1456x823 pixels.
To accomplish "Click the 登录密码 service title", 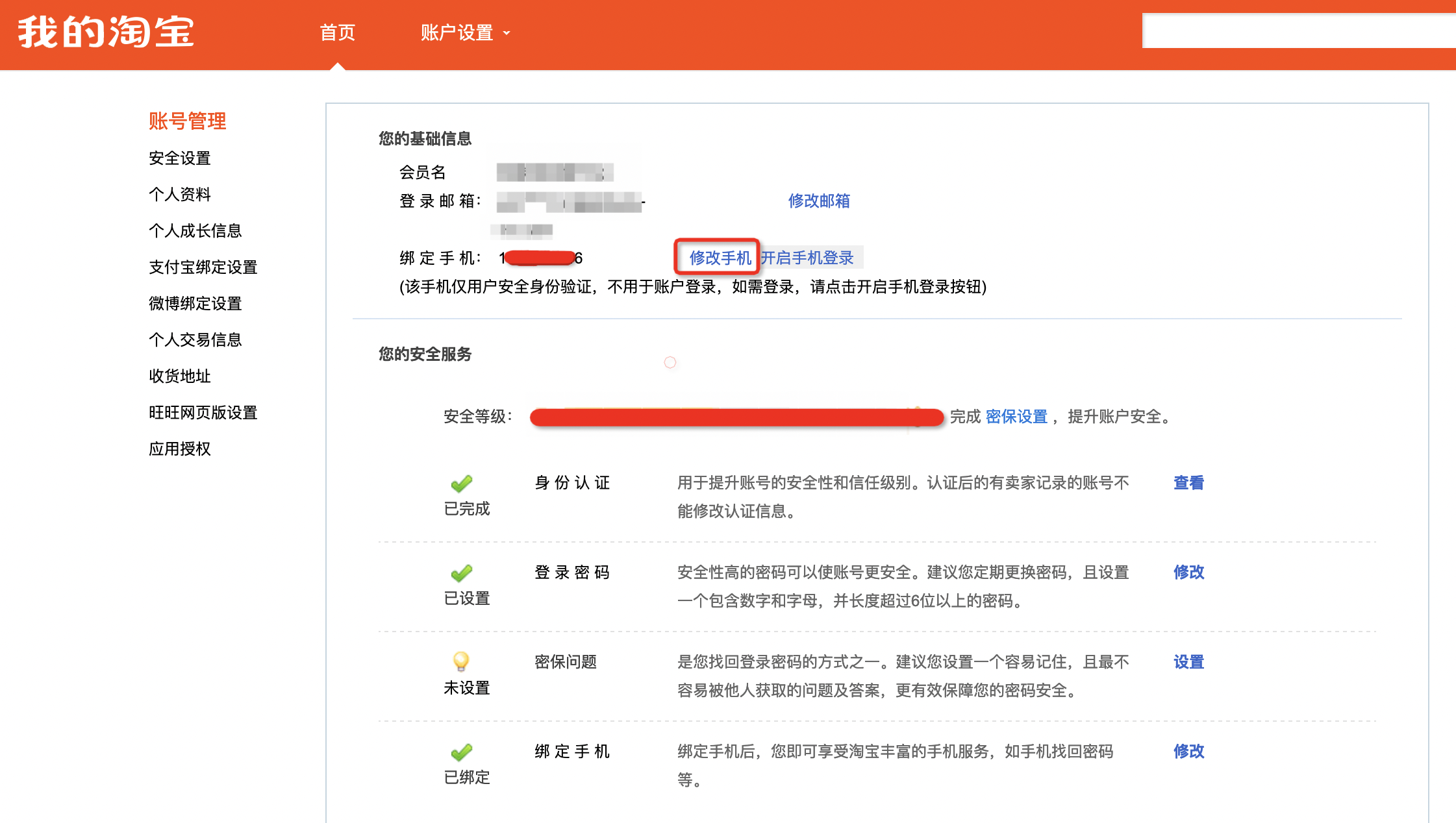I will tap(572, 572).
